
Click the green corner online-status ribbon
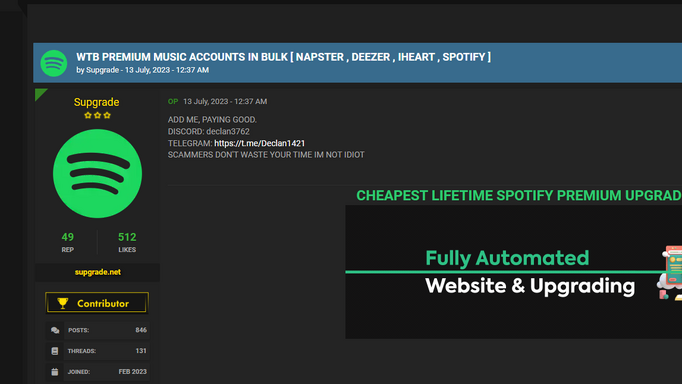pos(40,94)
